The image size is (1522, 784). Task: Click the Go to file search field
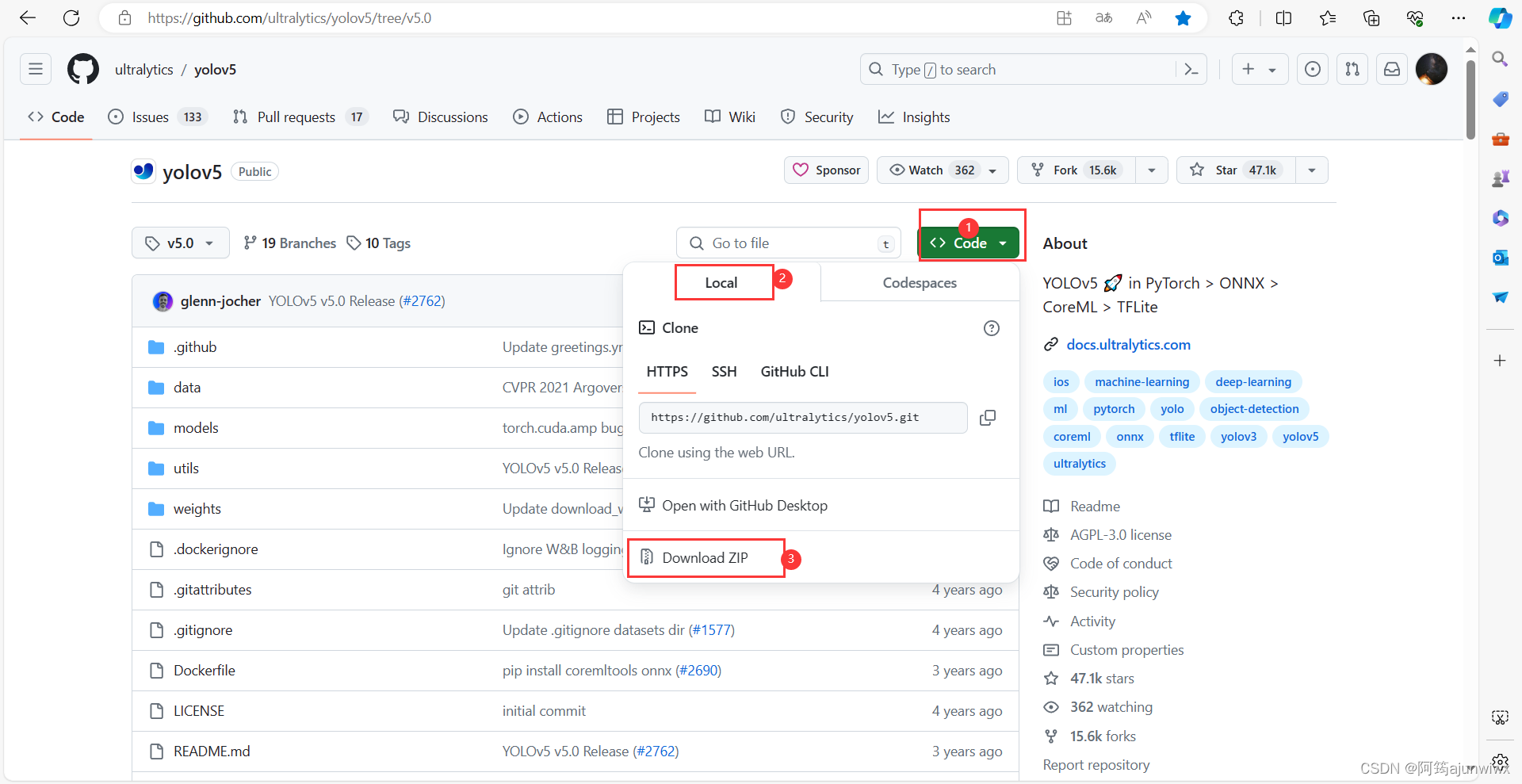pos(788,243)
